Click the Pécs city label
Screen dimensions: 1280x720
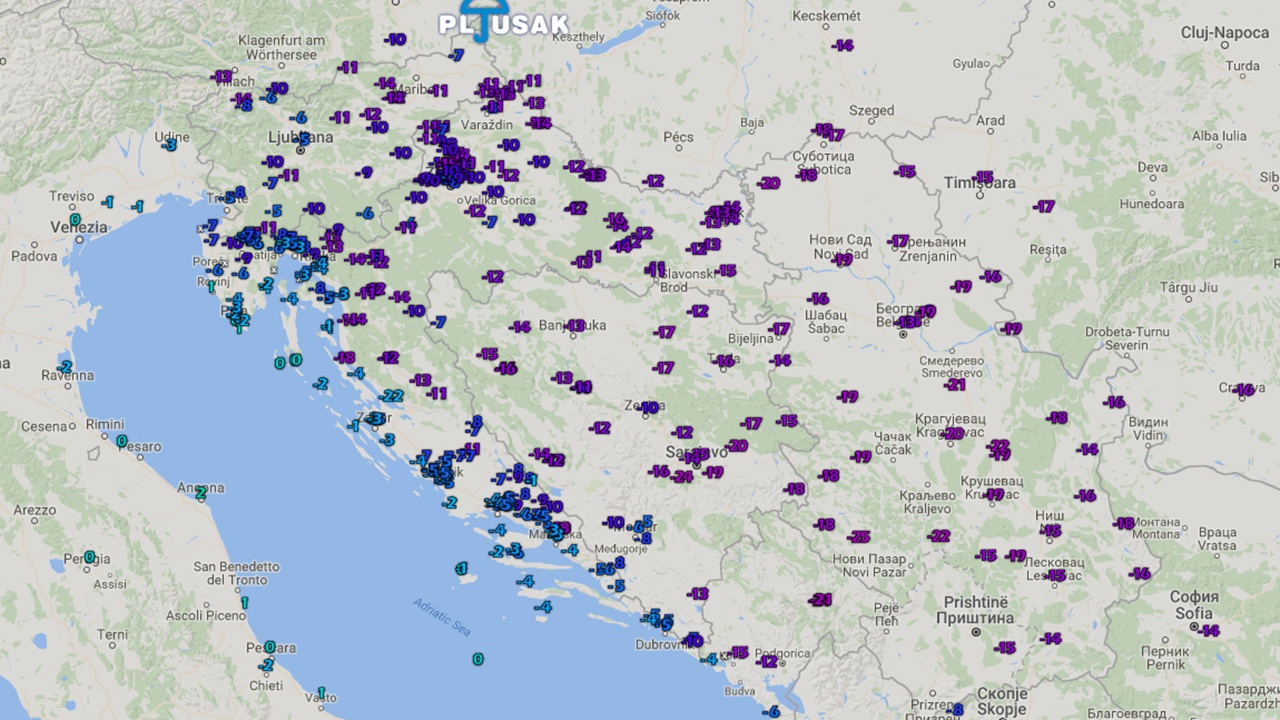click(x=678, y=137)
